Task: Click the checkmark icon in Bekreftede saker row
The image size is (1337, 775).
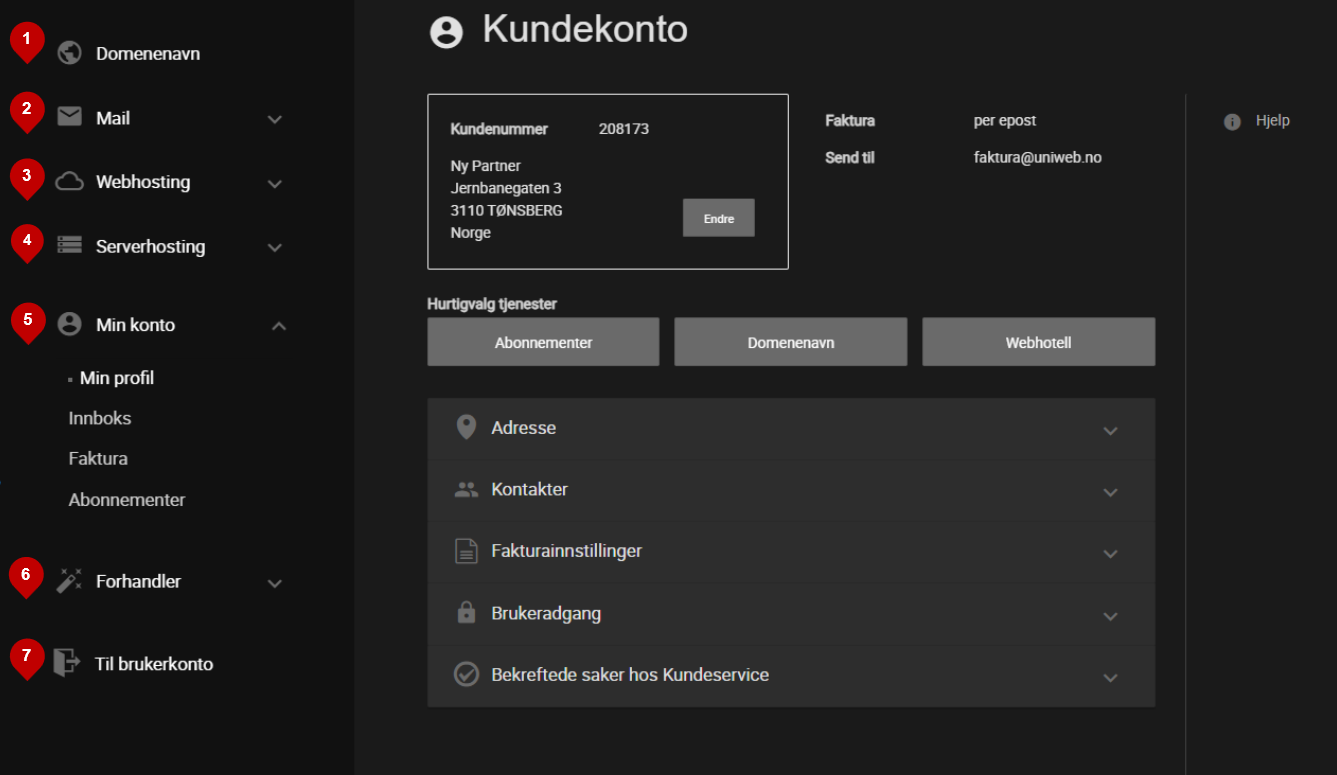Action: click(466, 674)
